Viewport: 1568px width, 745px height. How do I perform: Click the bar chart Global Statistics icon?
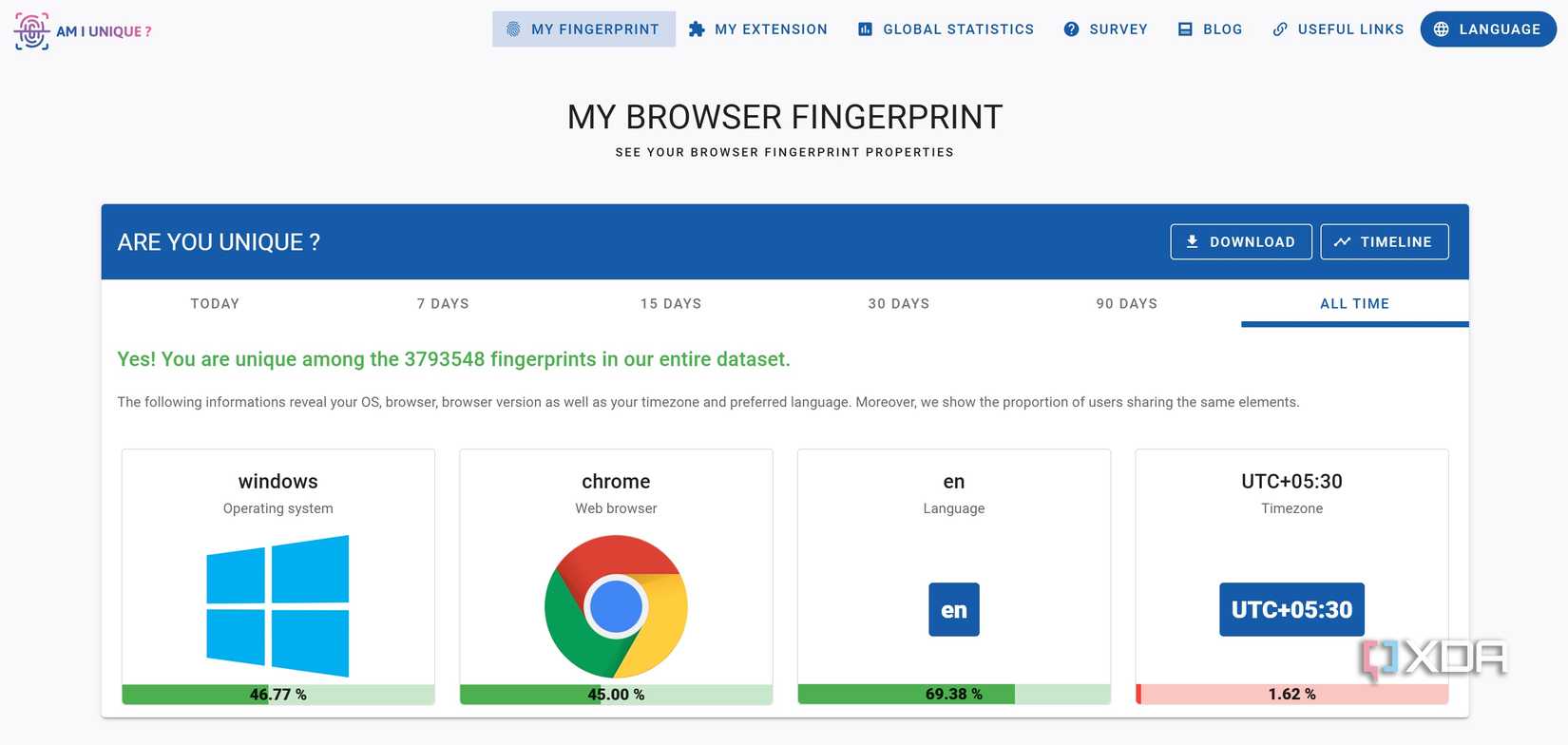pos(865,29)
